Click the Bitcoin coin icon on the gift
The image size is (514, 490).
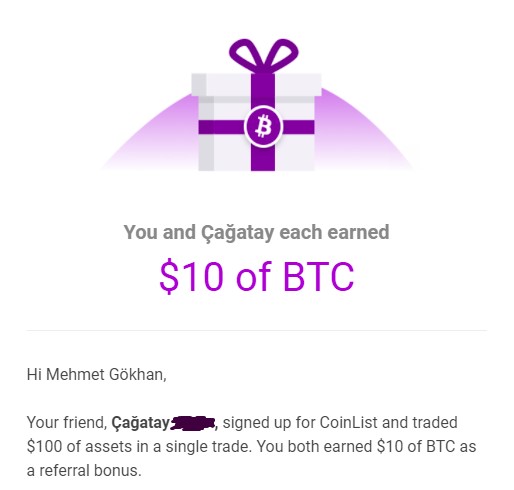tap(263, 127)
